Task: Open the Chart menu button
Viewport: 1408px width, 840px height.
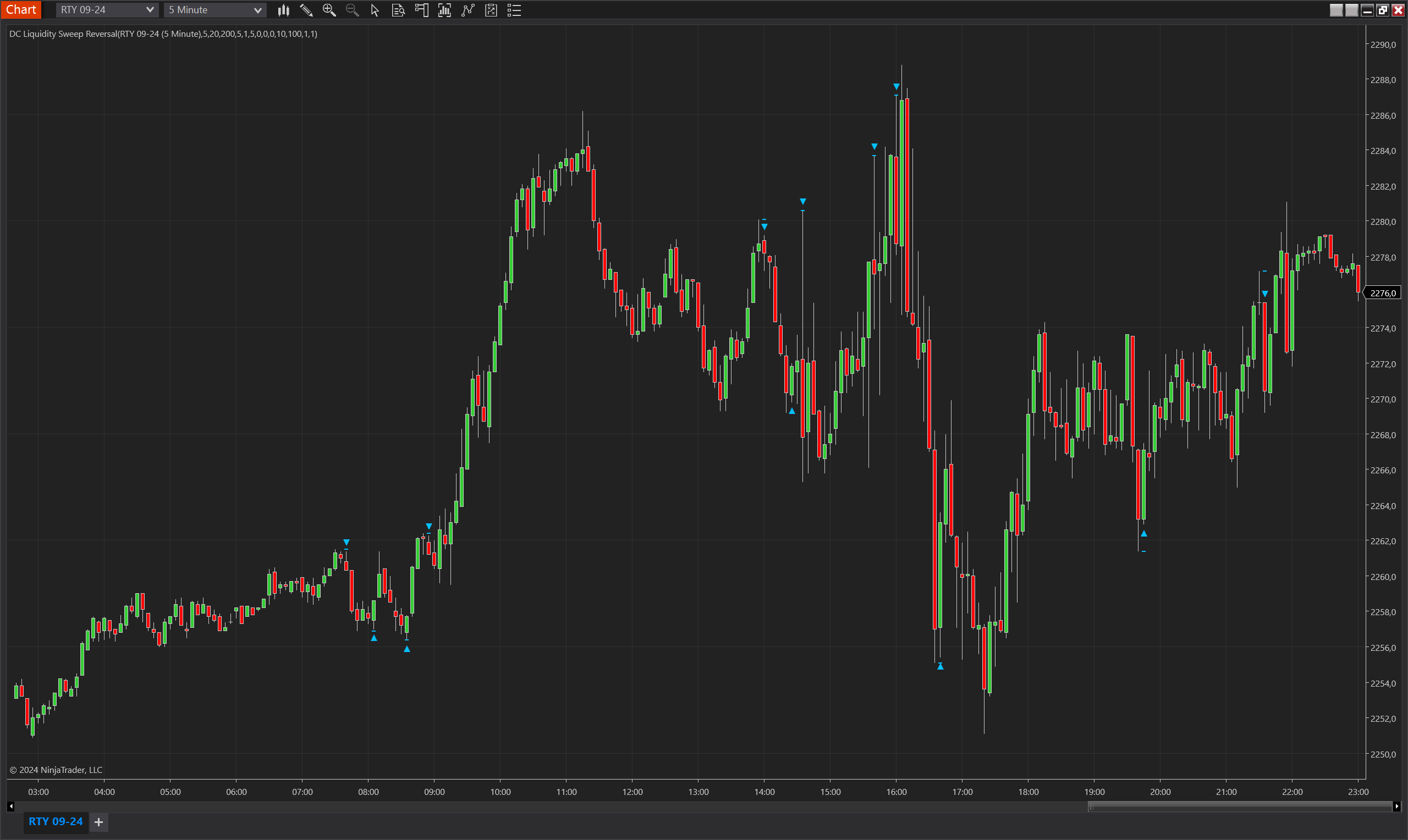Action: 21,10
